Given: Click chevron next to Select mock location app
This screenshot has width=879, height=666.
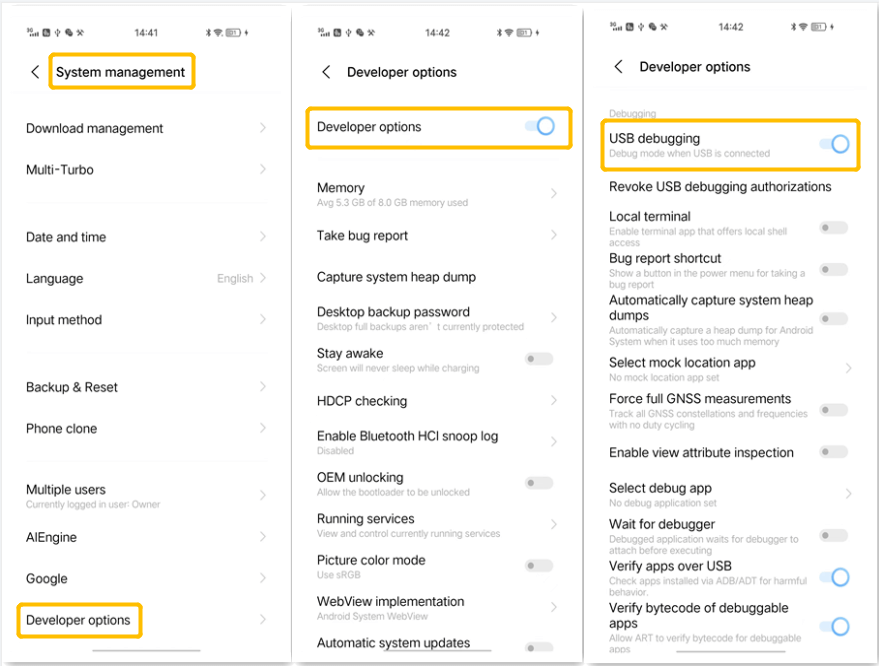Looking at the screenshot, I should pyautogui.click(x=848, y=369).
